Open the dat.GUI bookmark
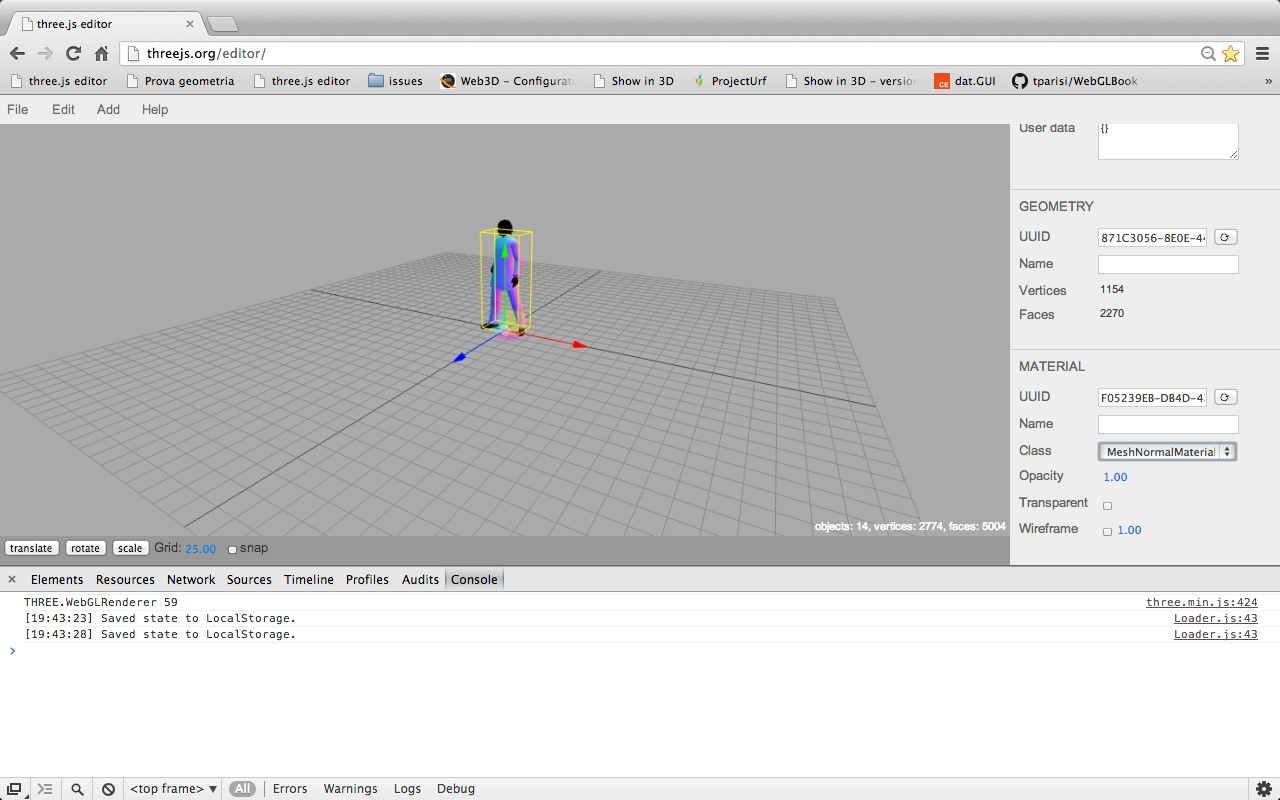The height and width of the screenshot is (800, 1280). pyautogui.click(x=965, y=81)
